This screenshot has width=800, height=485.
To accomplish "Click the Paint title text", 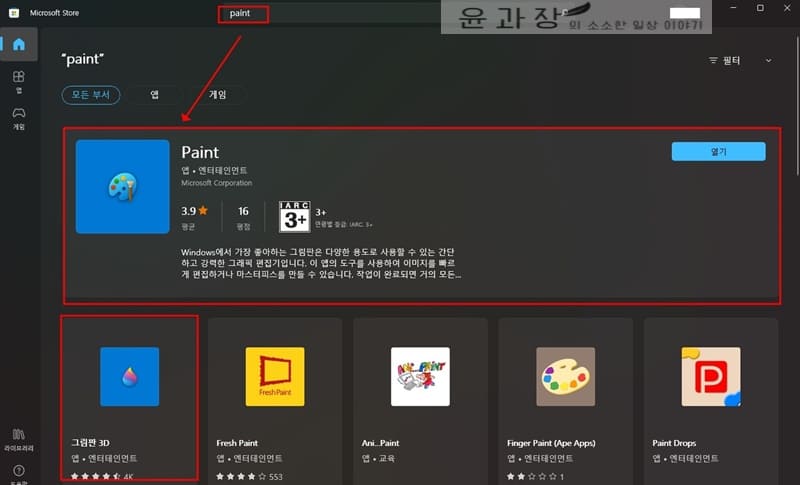I will [200, 152].
